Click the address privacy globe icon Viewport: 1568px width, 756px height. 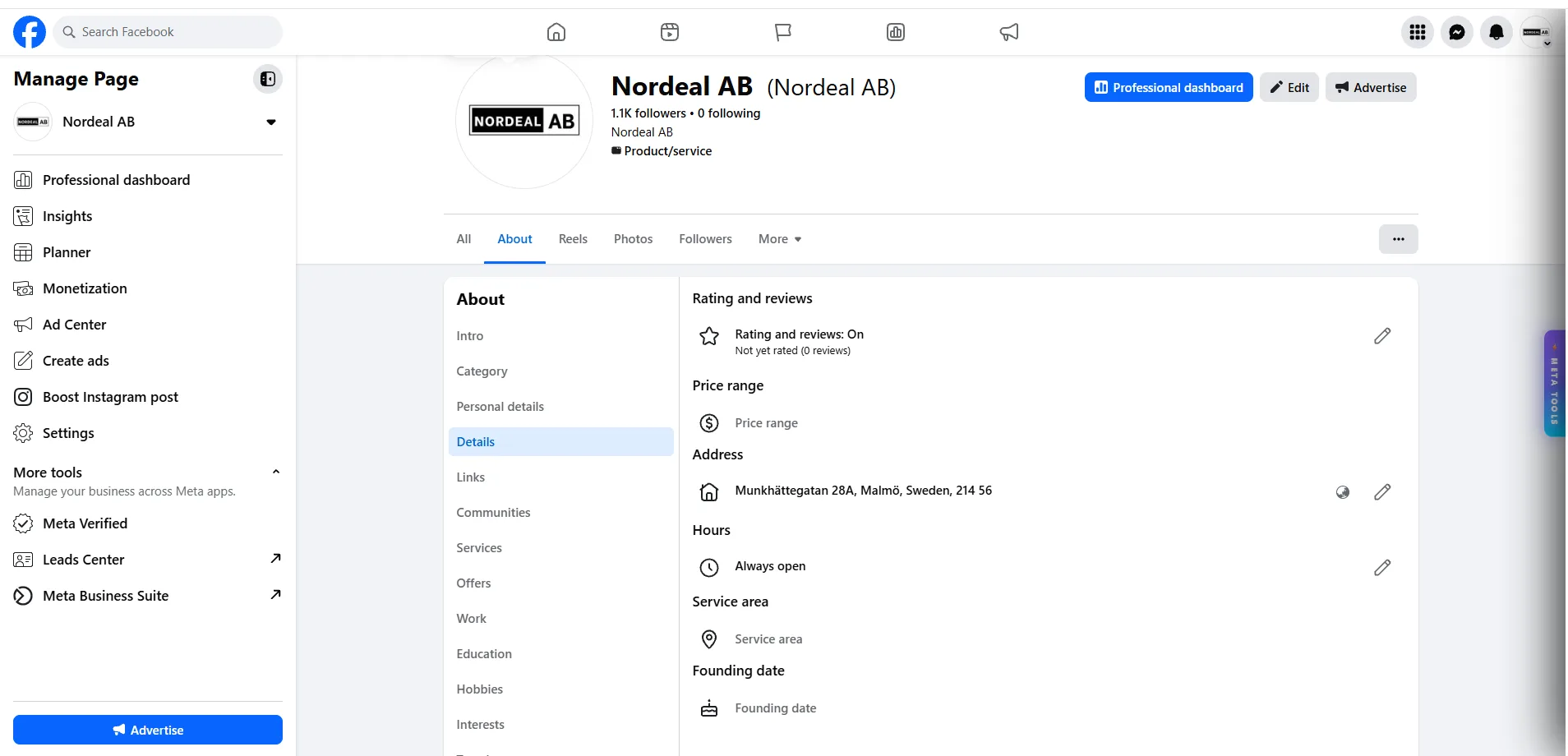click(x=1343, y=492)
